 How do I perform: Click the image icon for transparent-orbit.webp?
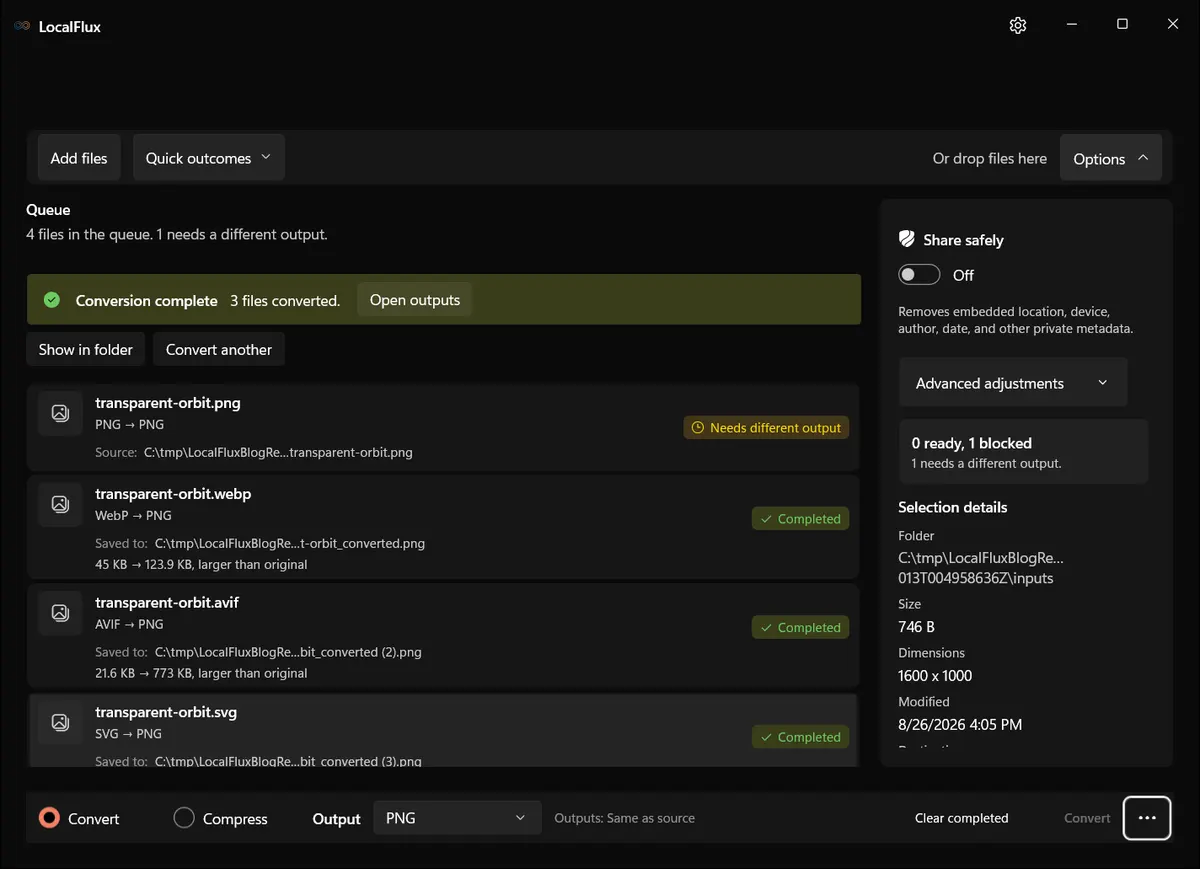(x=60, y=504)
